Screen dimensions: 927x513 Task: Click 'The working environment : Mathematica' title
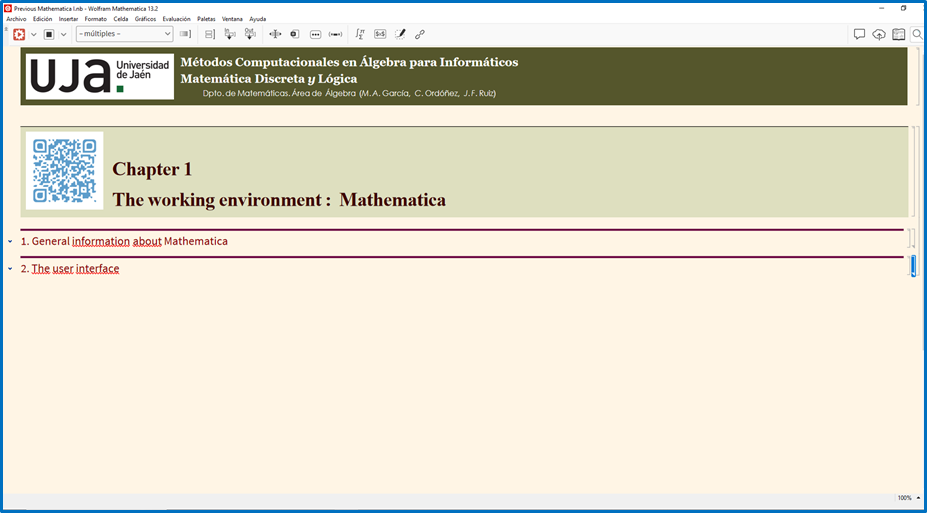[279, 200]
